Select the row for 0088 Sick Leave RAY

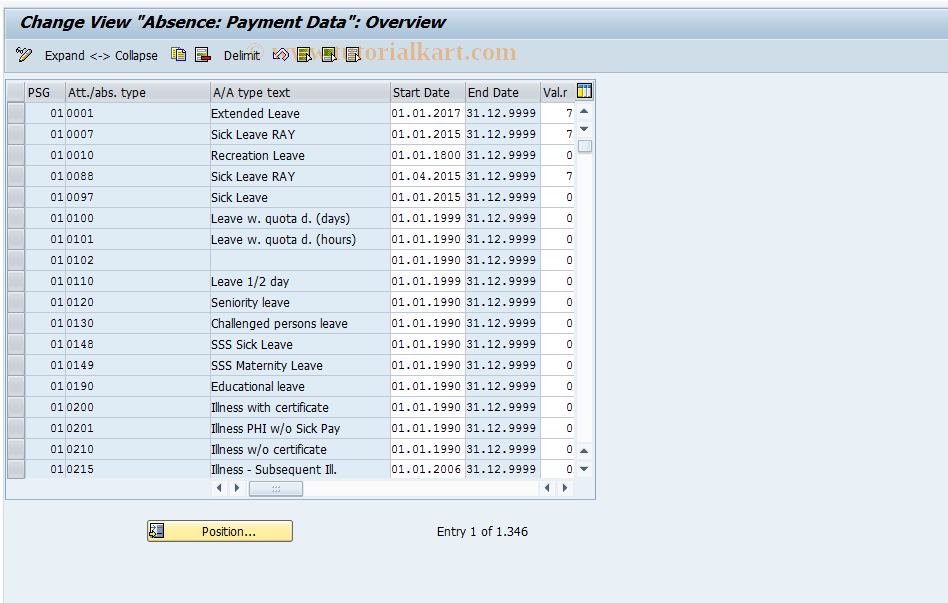[16, 176]
